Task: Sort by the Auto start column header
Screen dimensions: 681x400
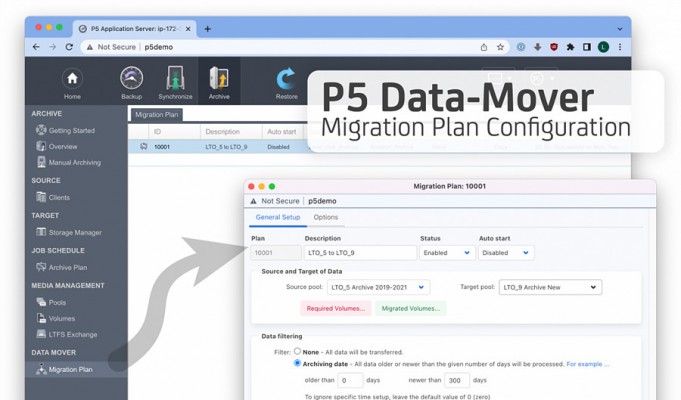Action: [281, 132]
